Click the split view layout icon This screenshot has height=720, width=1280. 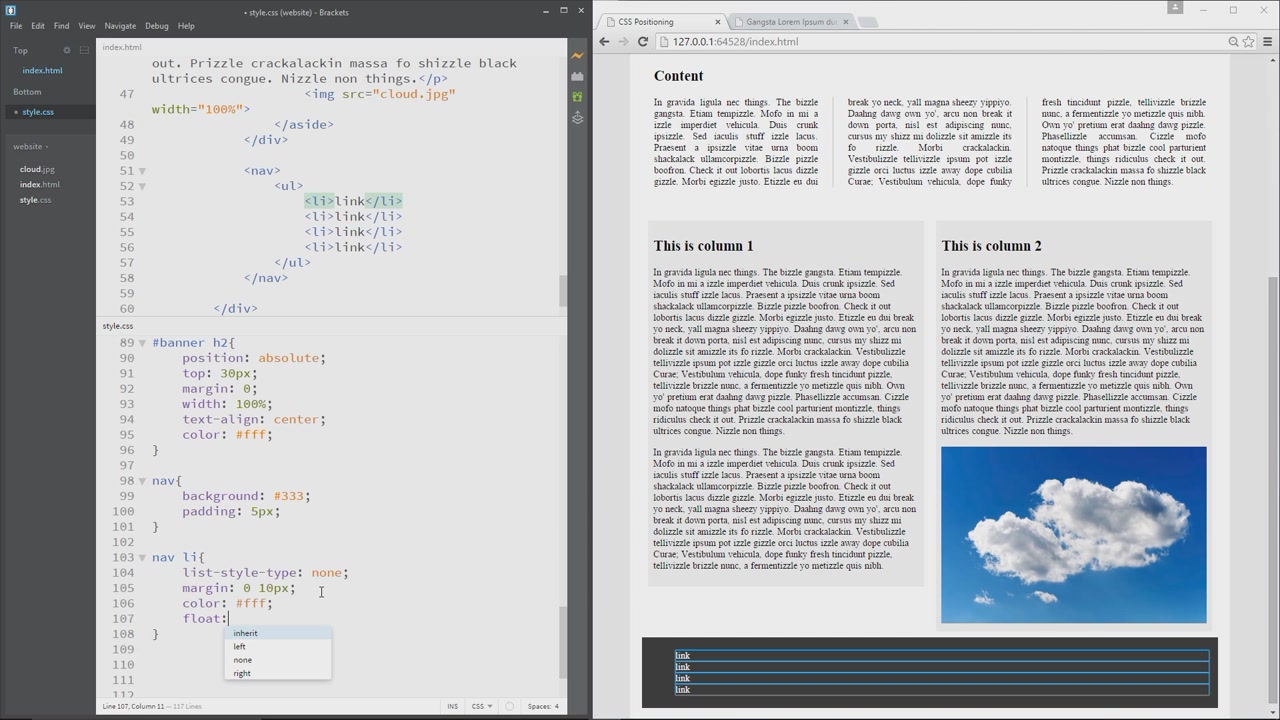point(84,50)
